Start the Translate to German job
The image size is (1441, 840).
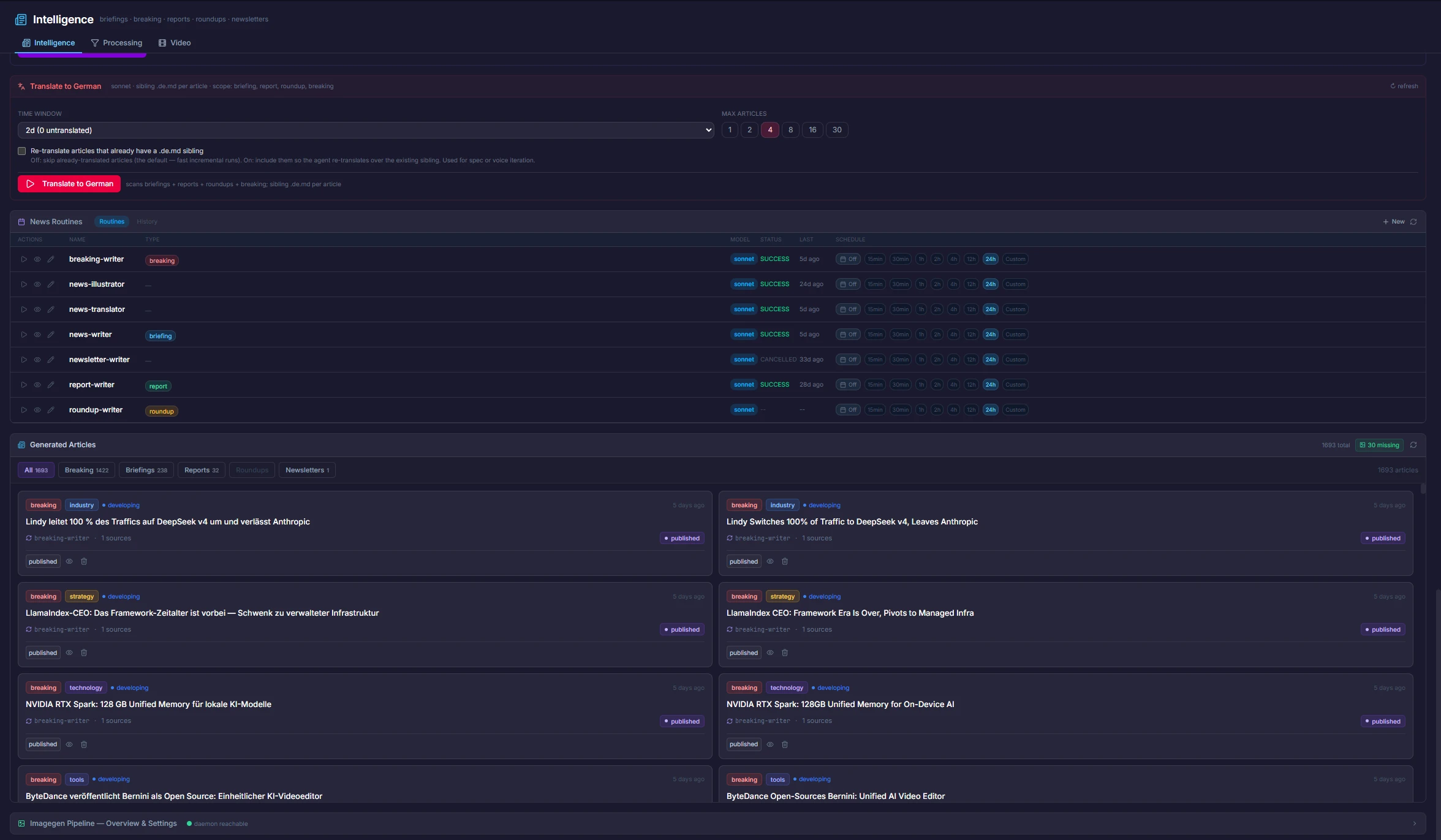pos(69,184)
